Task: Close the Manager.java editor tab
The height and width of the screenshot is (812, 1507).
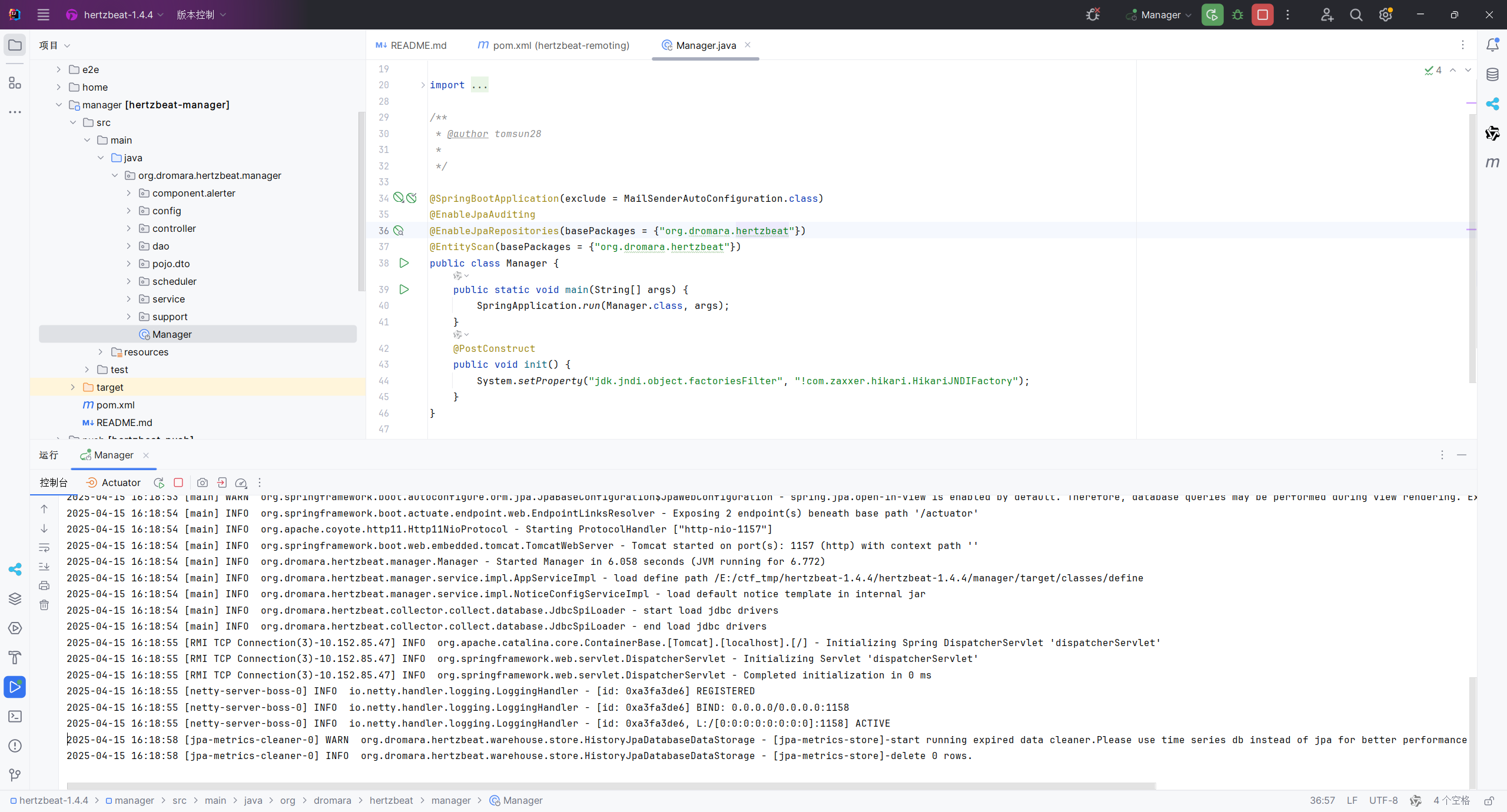Action: pyautogui.click(x=748, y=45)
